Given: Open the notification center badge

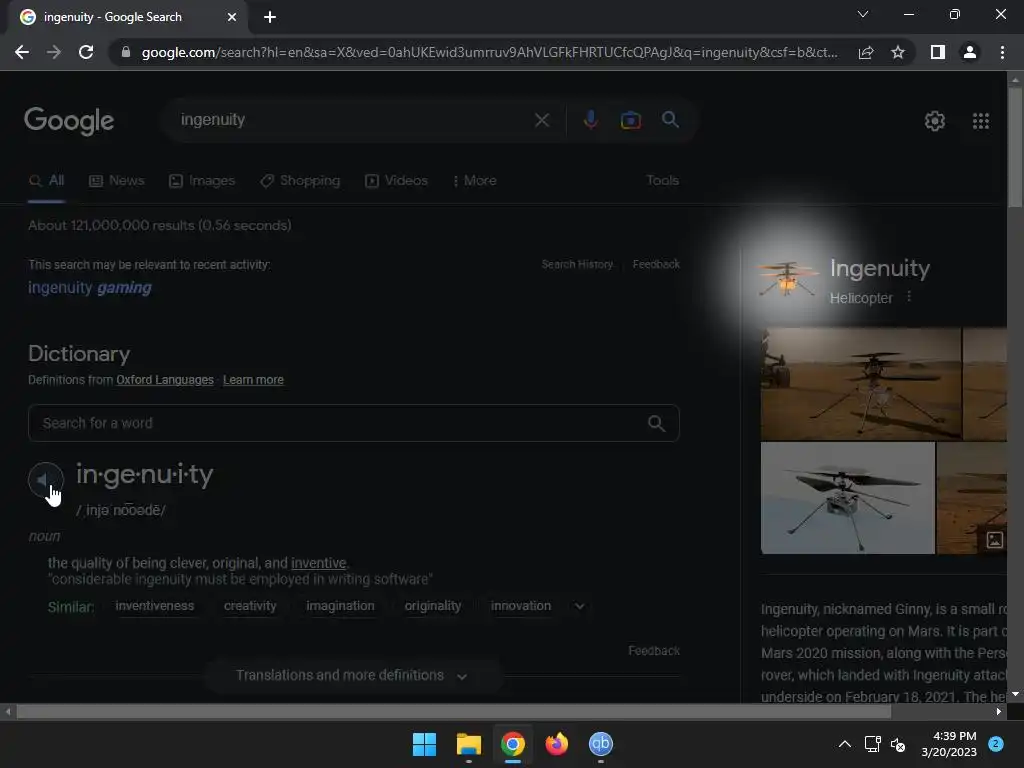Looking at the screenshot, I should point(996,743).
